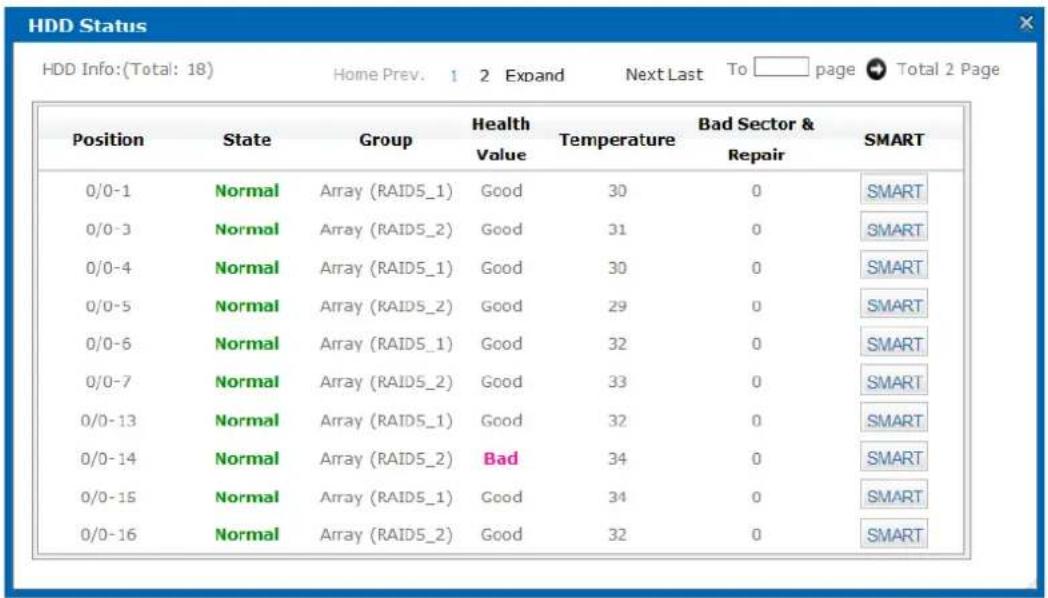Click the Next page link
1048x598 pixels.
644,75
